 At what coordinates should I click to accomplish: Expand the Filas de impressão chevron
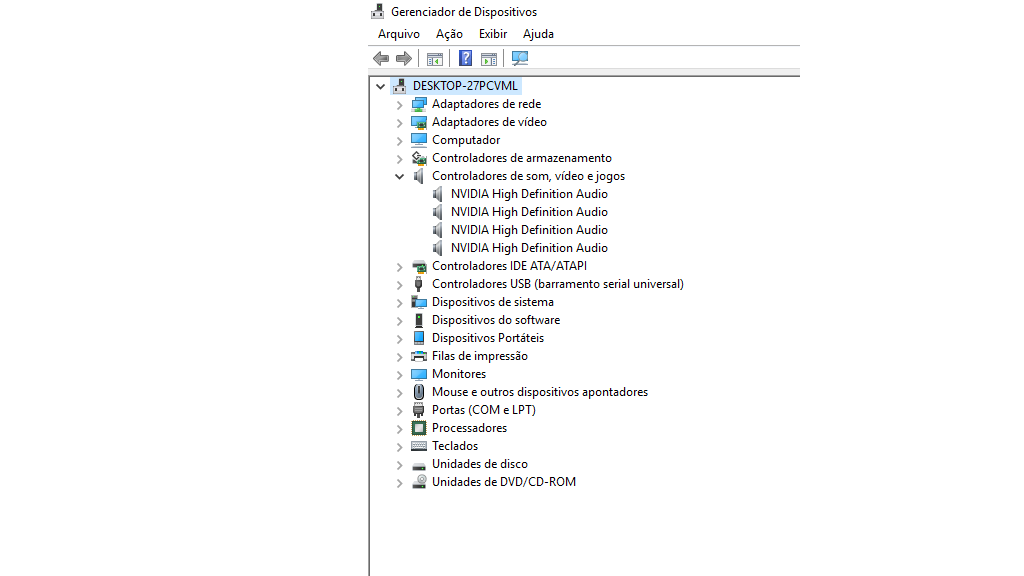tap(399, 357)
